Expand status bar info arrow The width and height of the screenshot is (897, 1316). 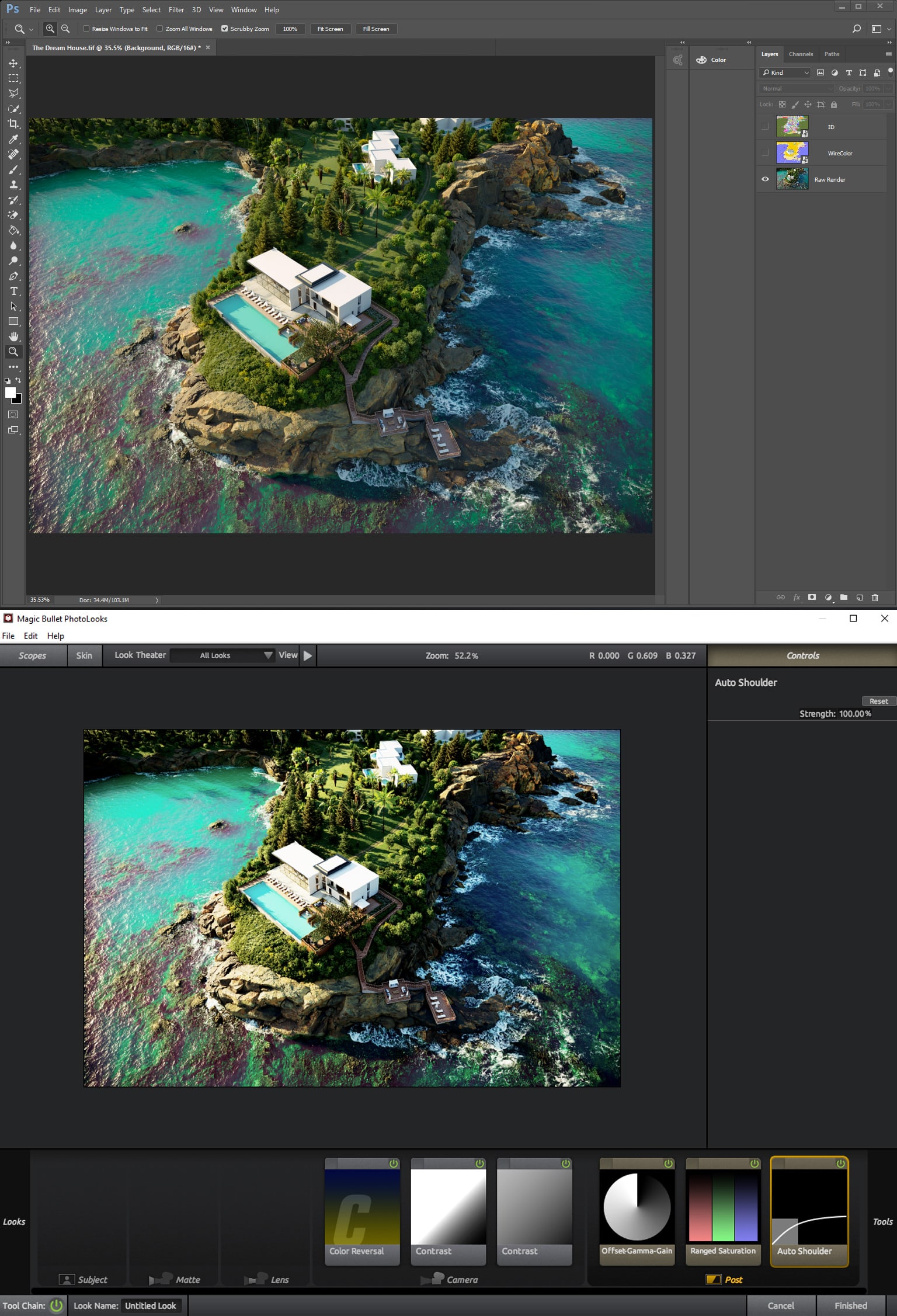point(157,600)
